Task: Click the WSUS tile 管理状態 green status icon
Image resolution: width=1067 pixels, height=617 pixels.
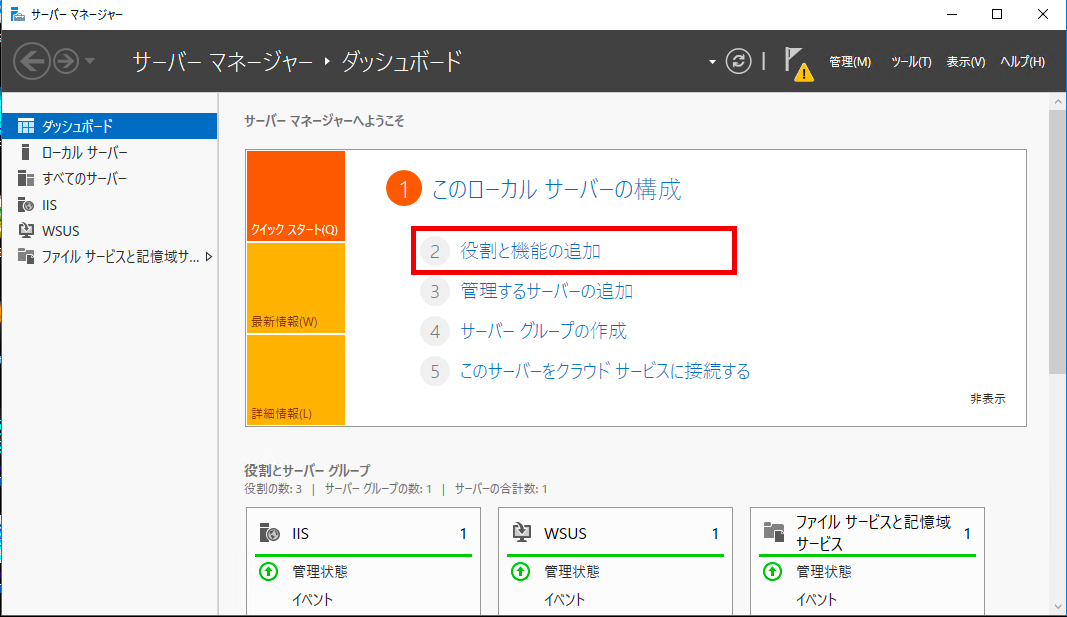Action: 521,571
